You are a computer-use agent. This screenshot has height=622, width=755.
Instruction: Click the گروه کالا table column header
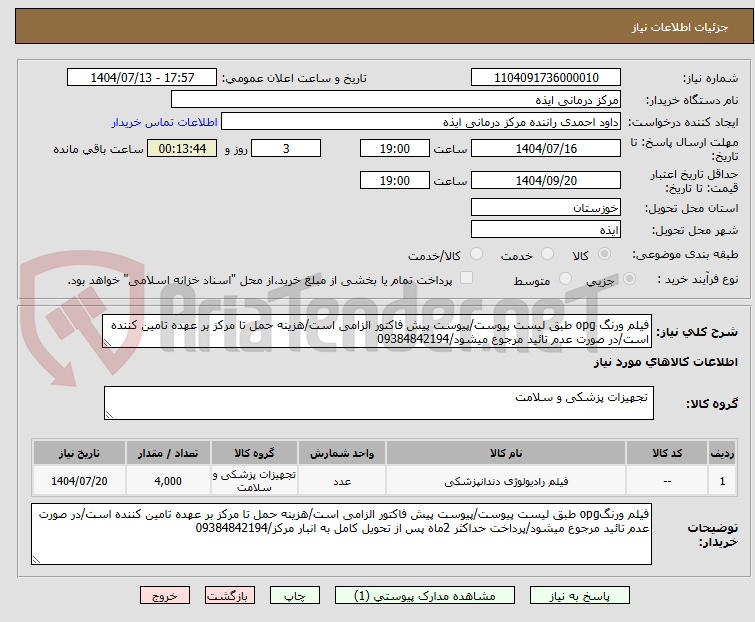click(254, 453)
